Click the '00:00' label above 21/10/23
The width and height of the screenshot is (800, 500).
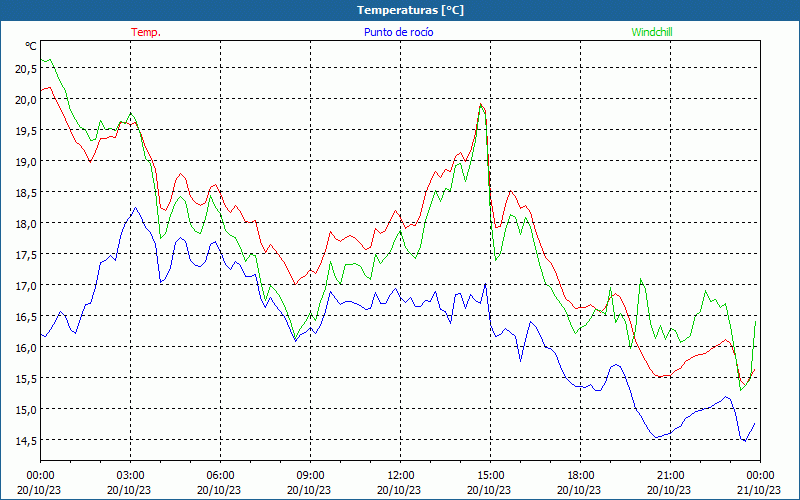click(x=760, y=475)
